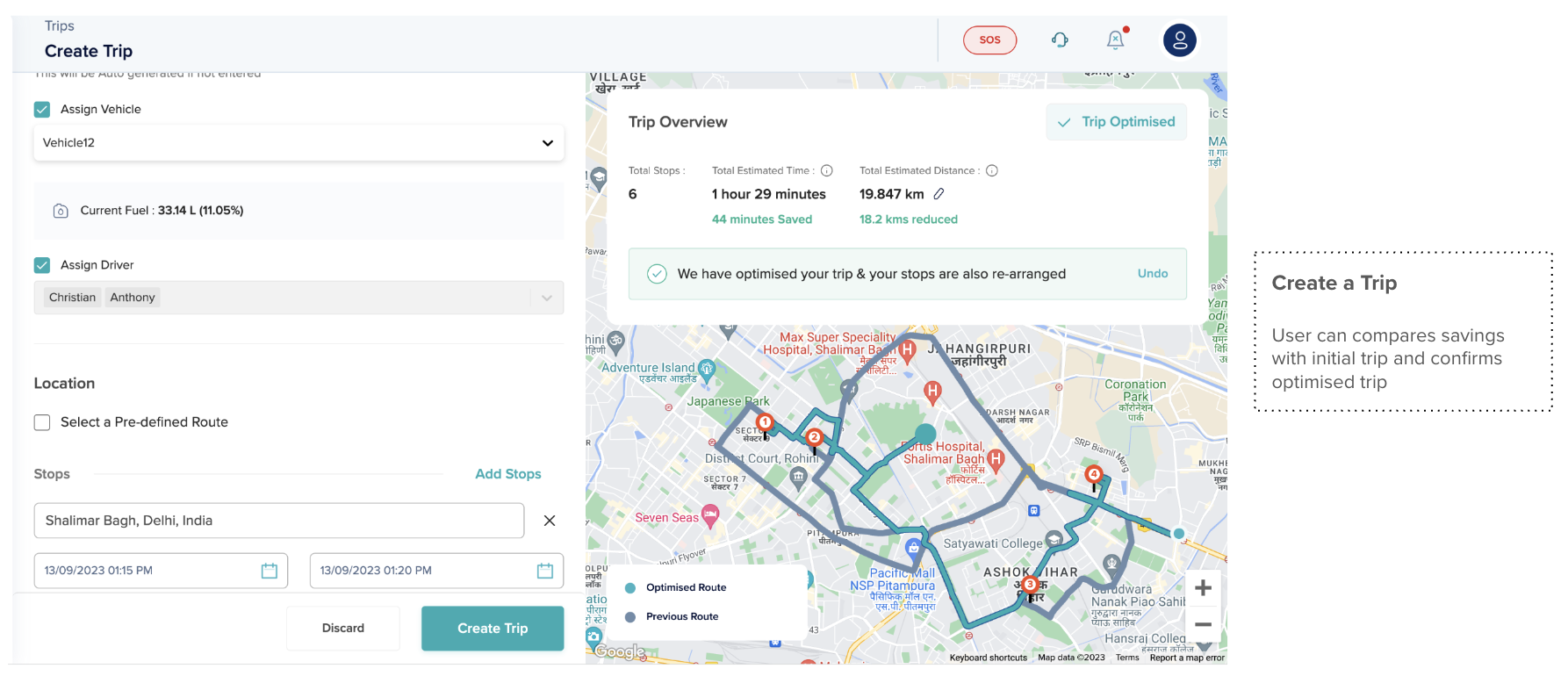Screen dimensions: 1568x676
Task: Uncheck the Assign Vehicle checkbox
Action: click(42, 110)
